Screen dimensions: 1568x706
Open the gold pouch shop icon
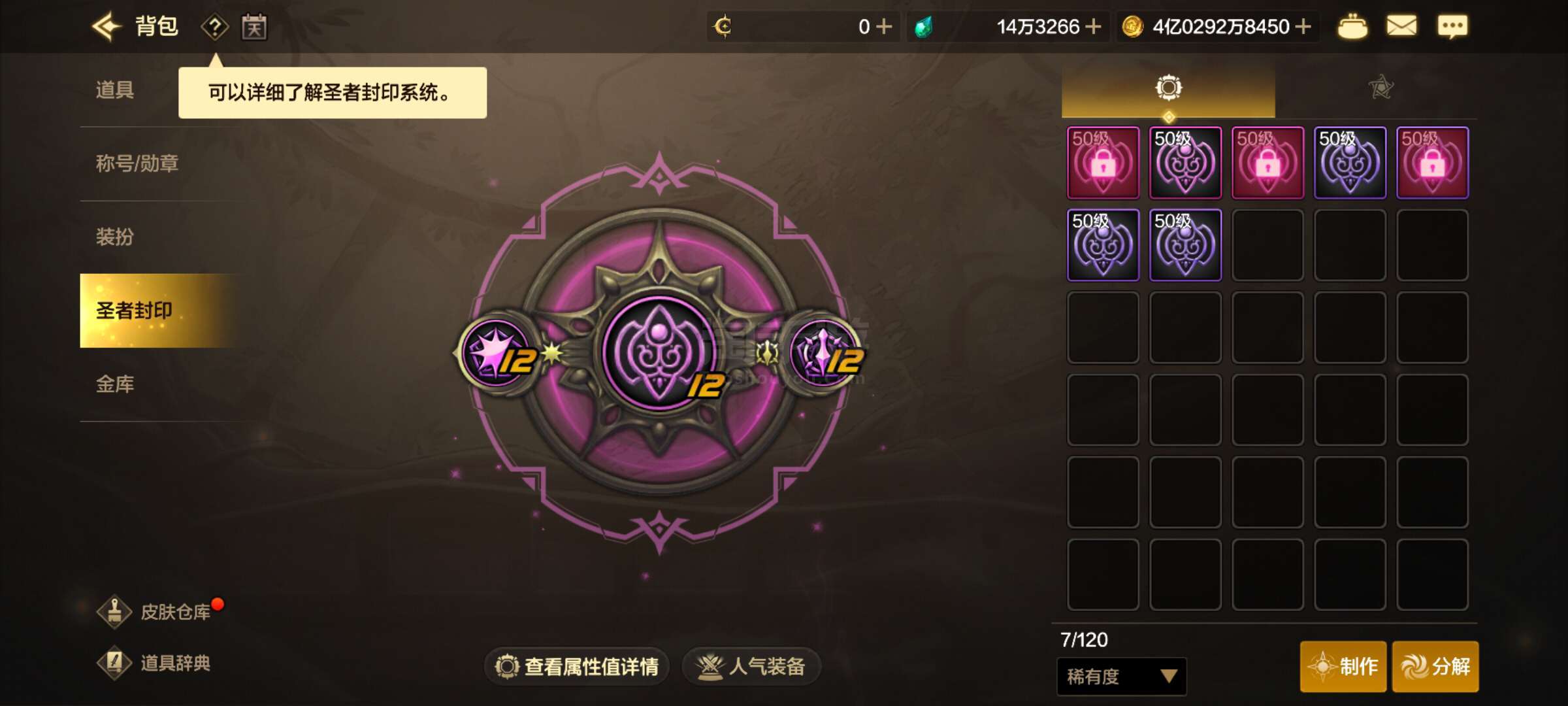click(1352, 27)
